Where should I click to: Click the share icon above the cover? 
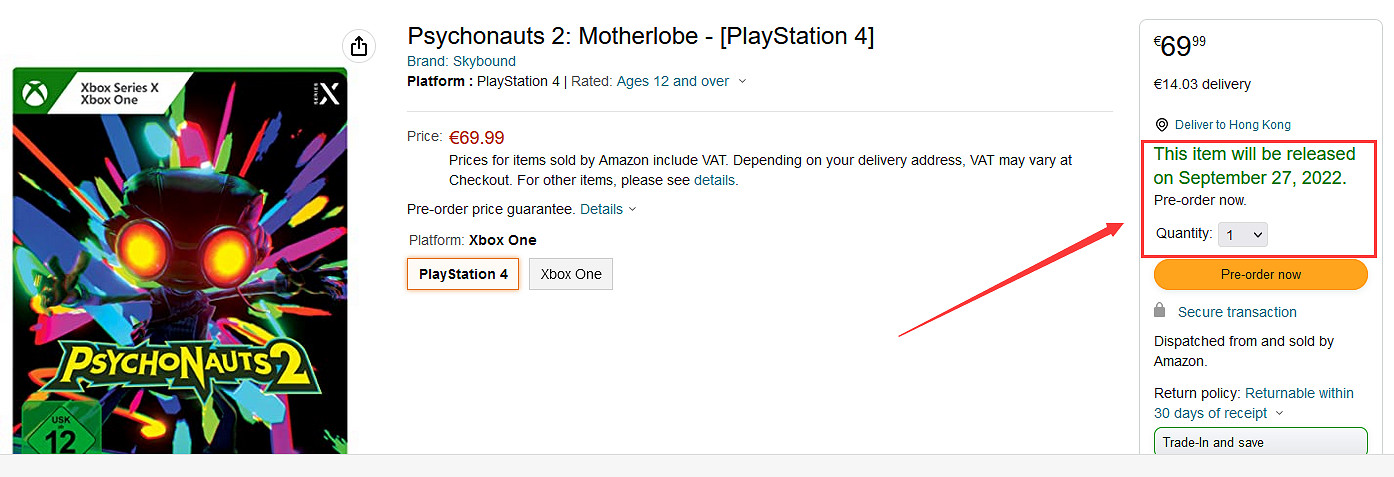click(x=359, y=46)
